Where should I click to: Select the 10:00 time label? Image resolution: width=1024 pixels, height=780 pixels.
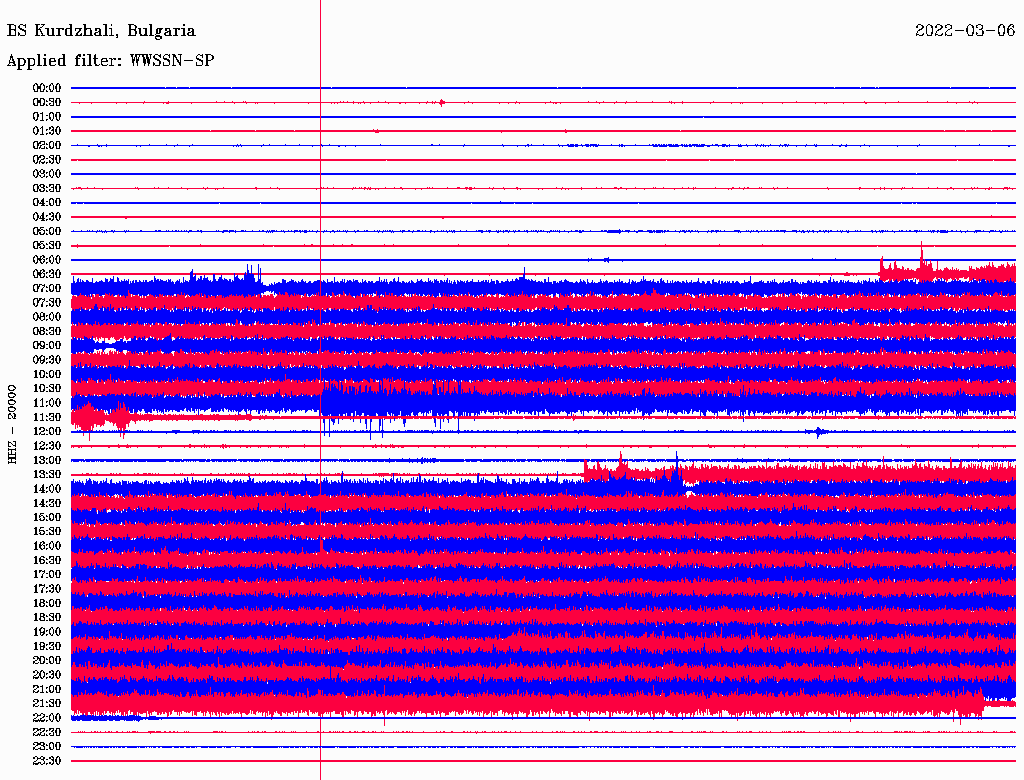(47, 374)
